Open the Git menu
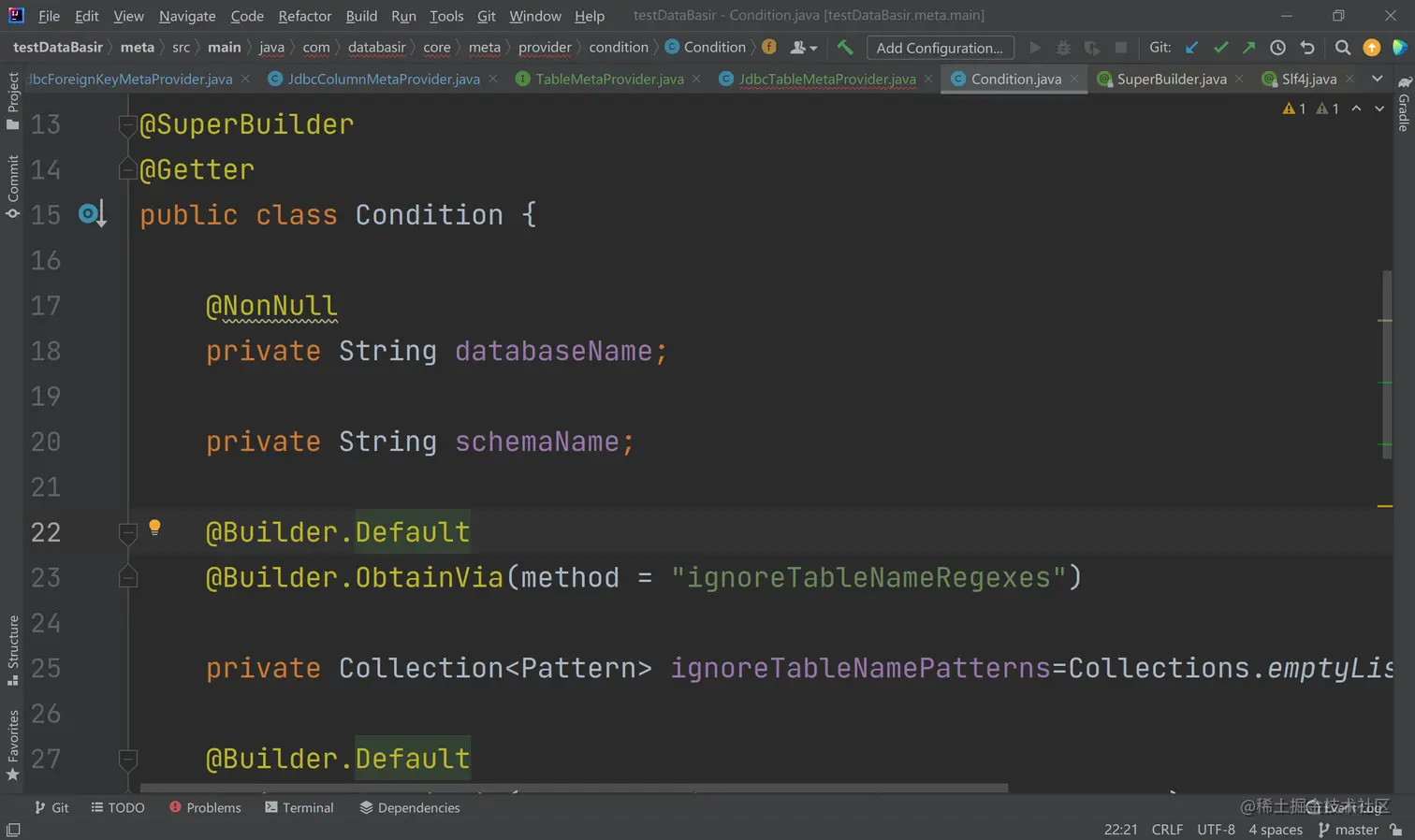The height and width of the screenshot is (840, 1415). [x=487, y=16]
